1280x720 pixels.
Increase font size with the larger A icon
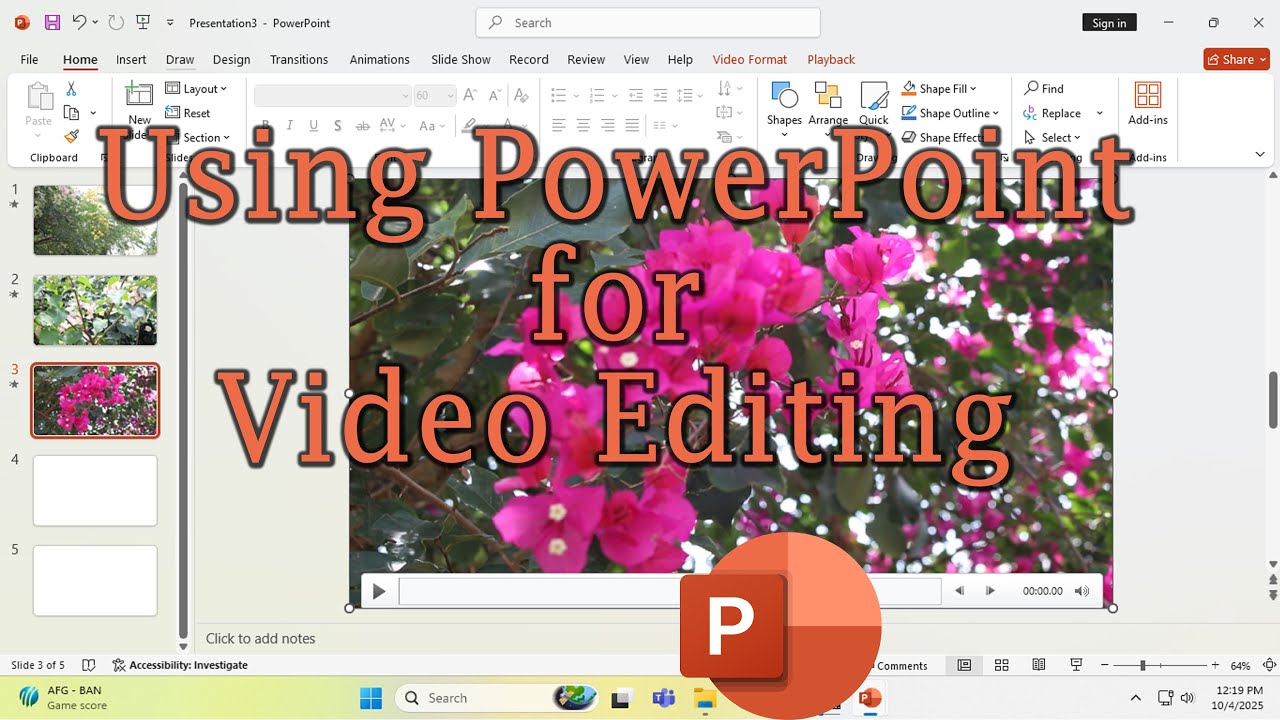[470, 95]
